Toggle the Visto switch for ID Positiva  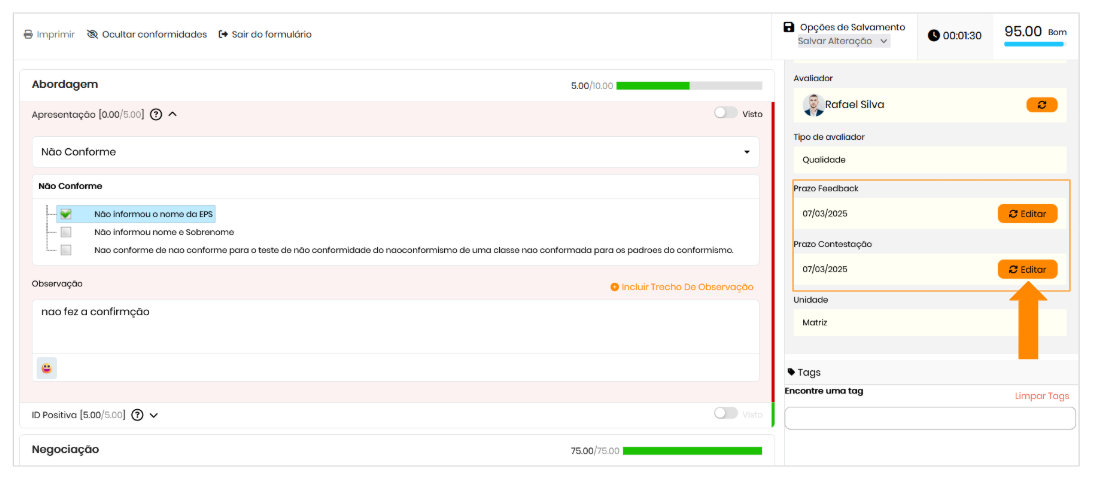[725, 414]
